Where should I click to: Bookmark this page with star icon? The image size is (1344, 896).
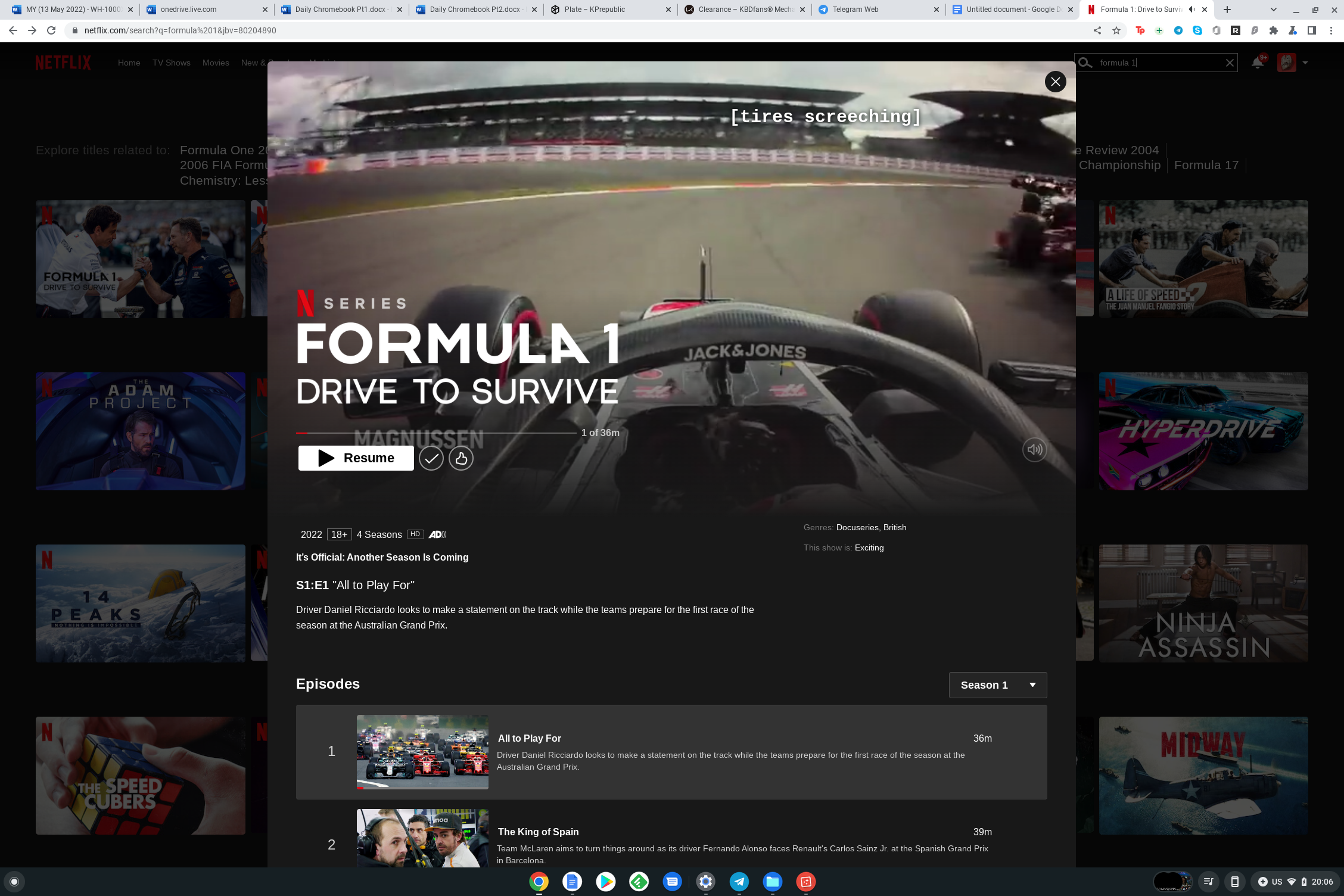pyautogui.click(x=1116, y=30)
